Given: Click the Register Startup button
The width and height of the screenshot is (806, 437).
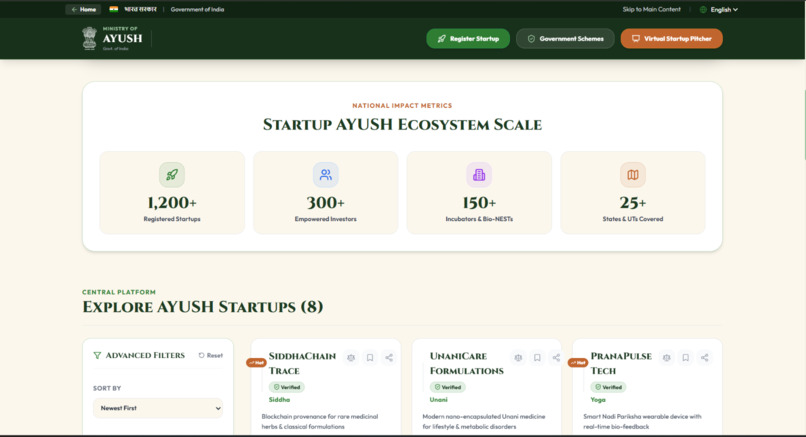Looking at the screenshot, I should 468,39.
